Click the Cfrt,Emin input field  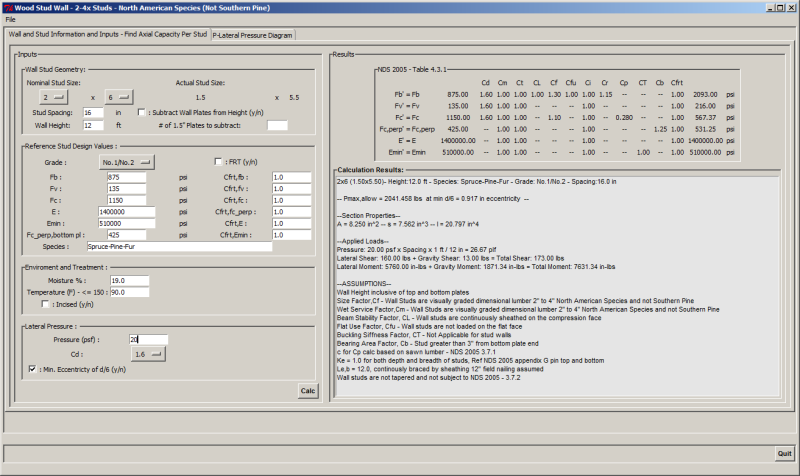(292, 235)
